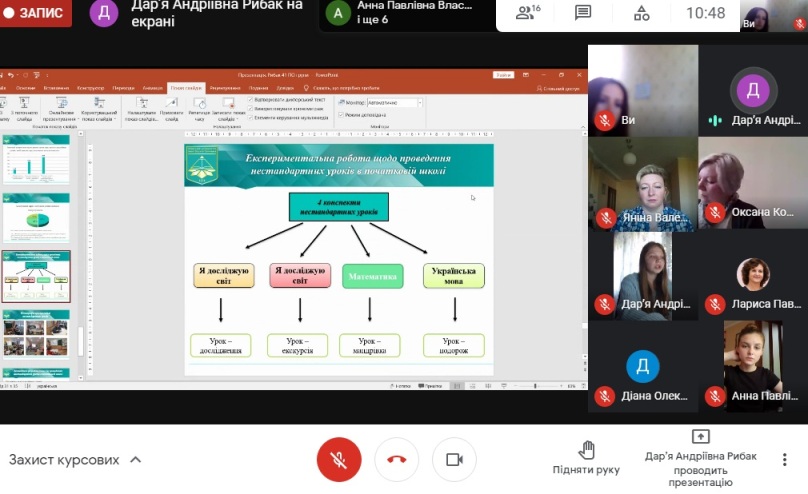The height and width of the screenshot is (494, 808).
Task: Open the Основне ribbon tab
Action: coord(25,88)
